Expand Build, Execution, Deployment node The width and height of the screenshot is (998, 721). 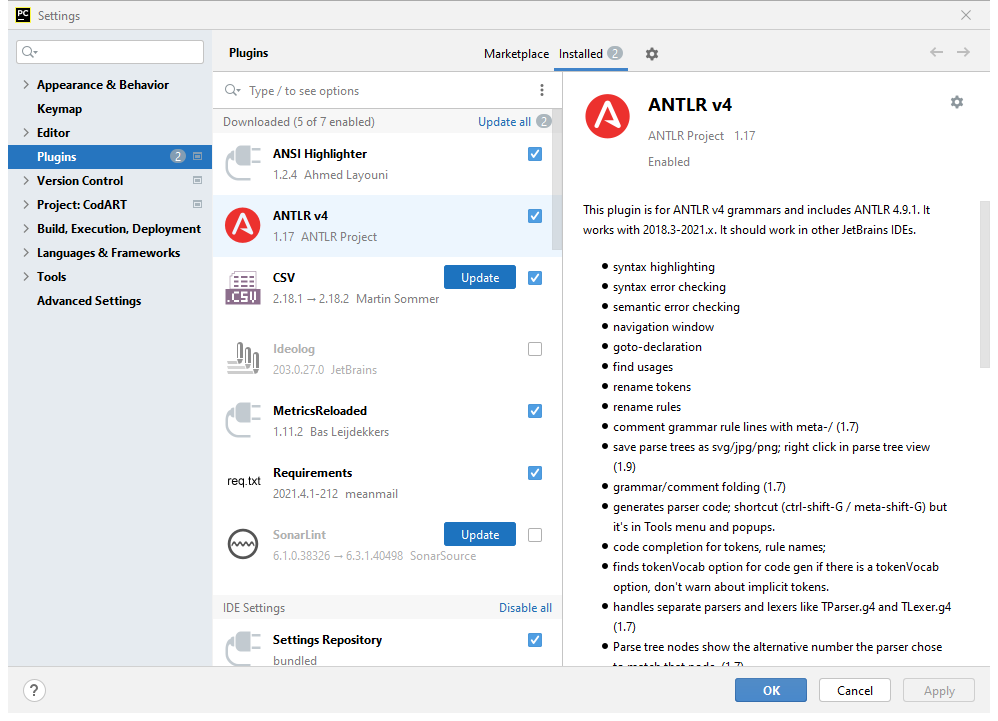tap(25, 228)
